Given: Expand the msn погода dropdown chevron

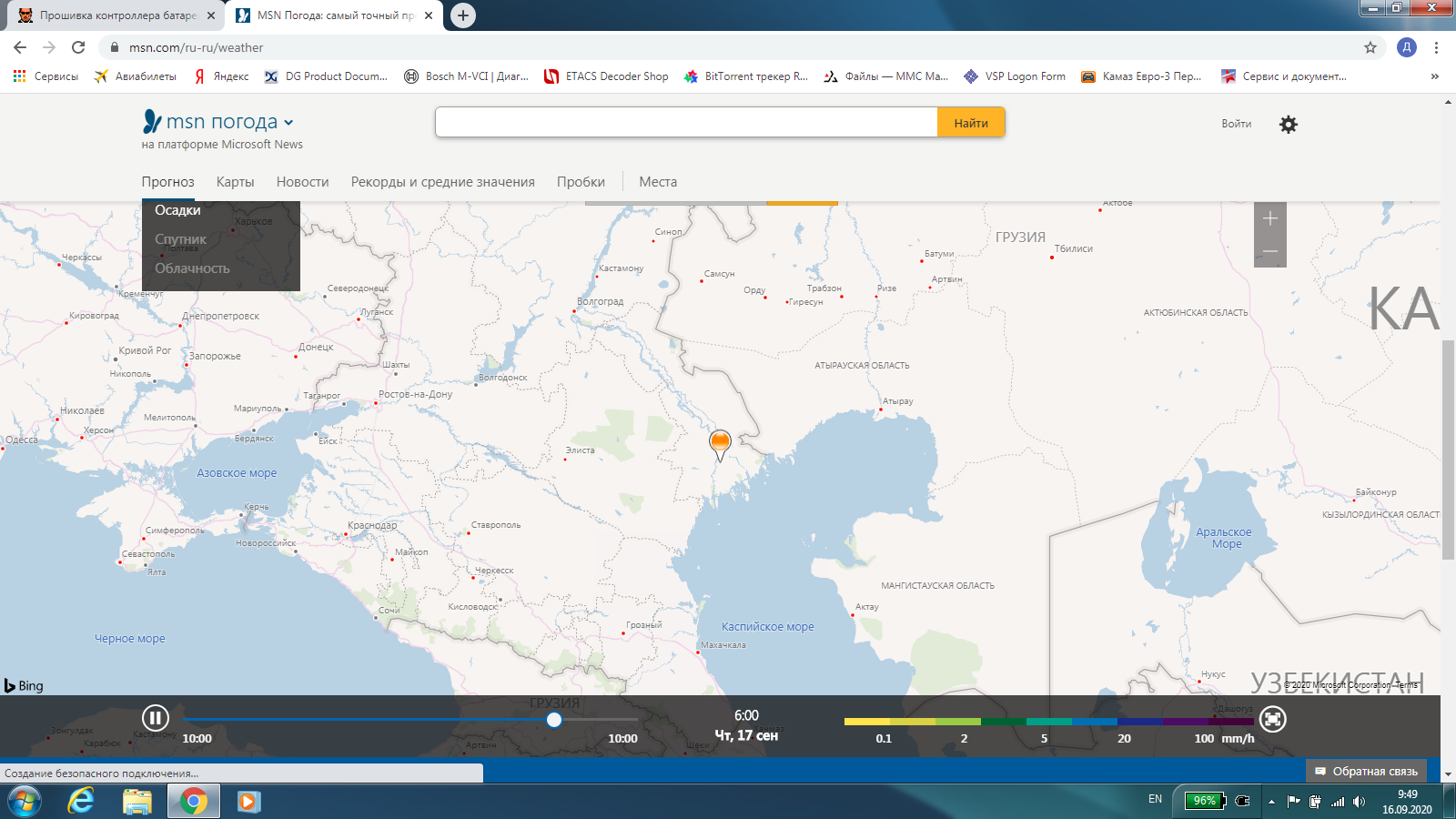Looking at the screenshot, I should pos(288,123).
